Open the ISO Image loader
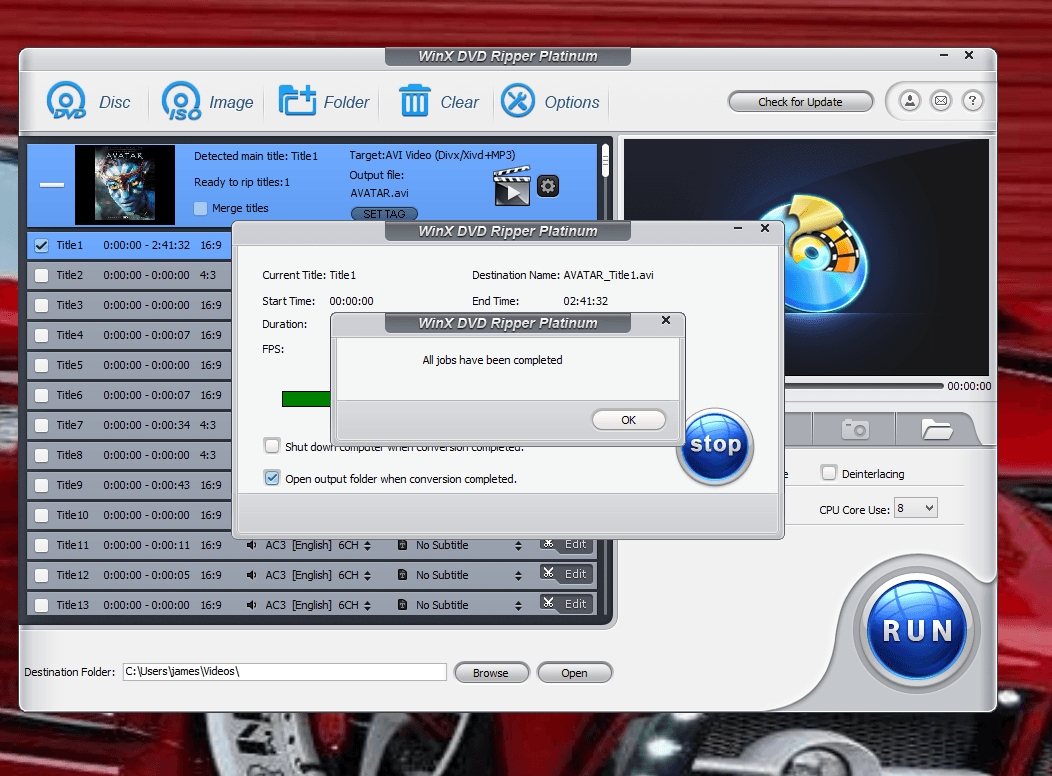Image resolution: width=1052 pixels, height=776 pixels. click(182, 101)
